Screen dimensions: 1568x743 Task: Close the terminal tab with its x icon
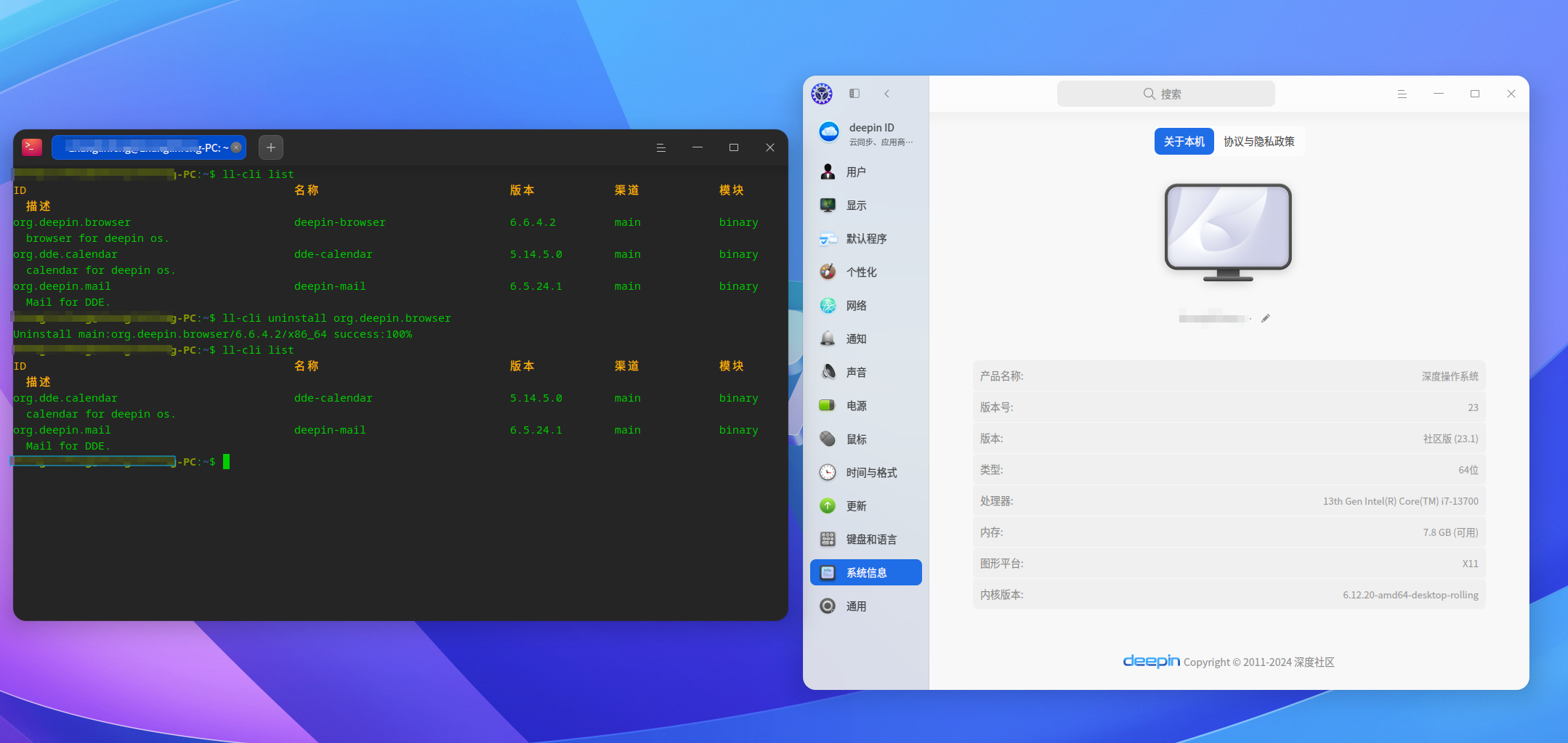tap(236, 147)
